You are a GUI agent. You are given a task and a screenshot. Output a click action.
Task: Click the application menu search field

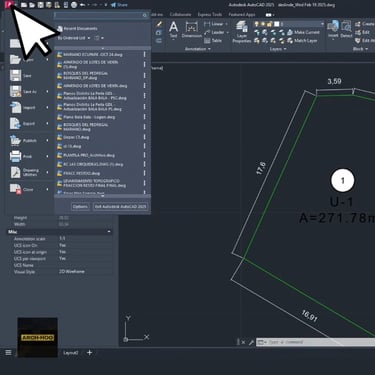101,15
